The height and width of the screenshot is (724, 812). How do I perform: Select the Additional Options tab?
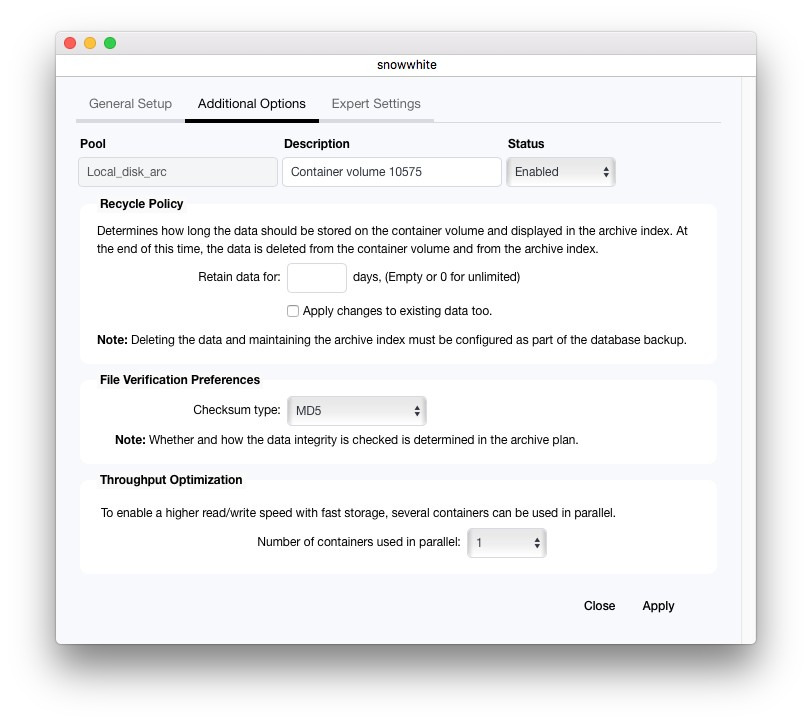pyautogui.click(x=252, y=104)
